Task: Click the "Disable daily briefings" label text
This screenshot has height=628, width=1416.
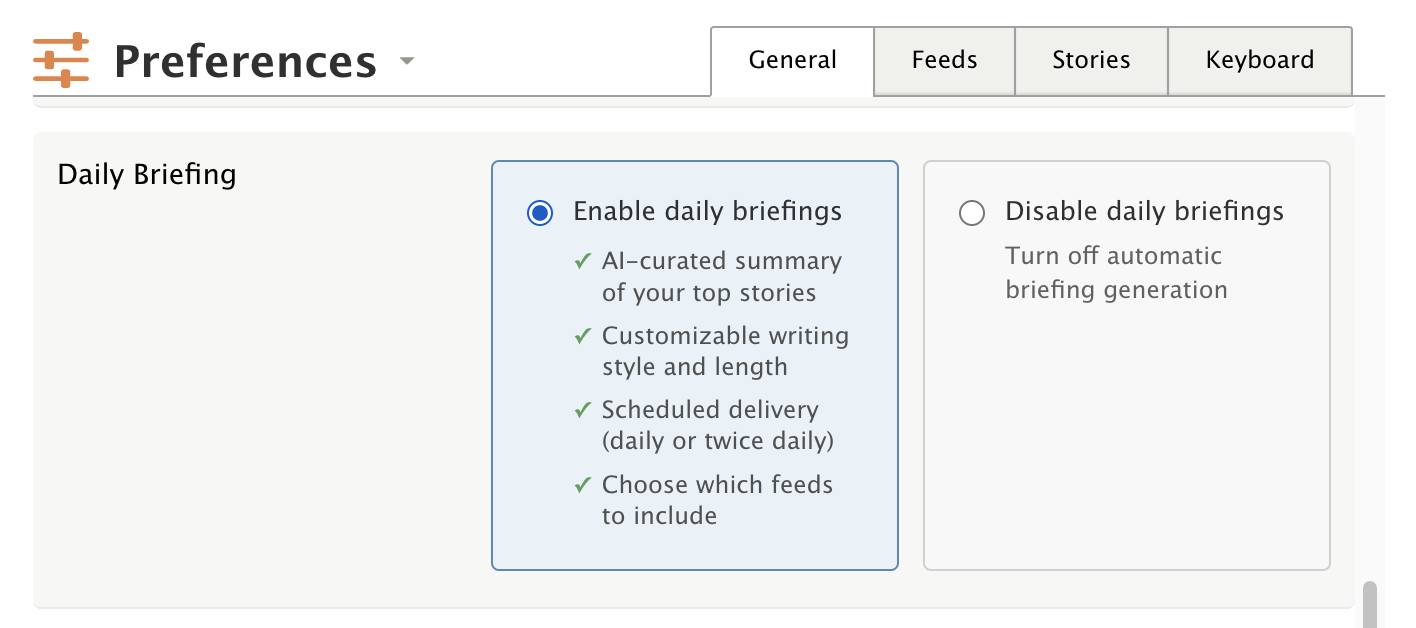Action: (x=1144, y=212)
